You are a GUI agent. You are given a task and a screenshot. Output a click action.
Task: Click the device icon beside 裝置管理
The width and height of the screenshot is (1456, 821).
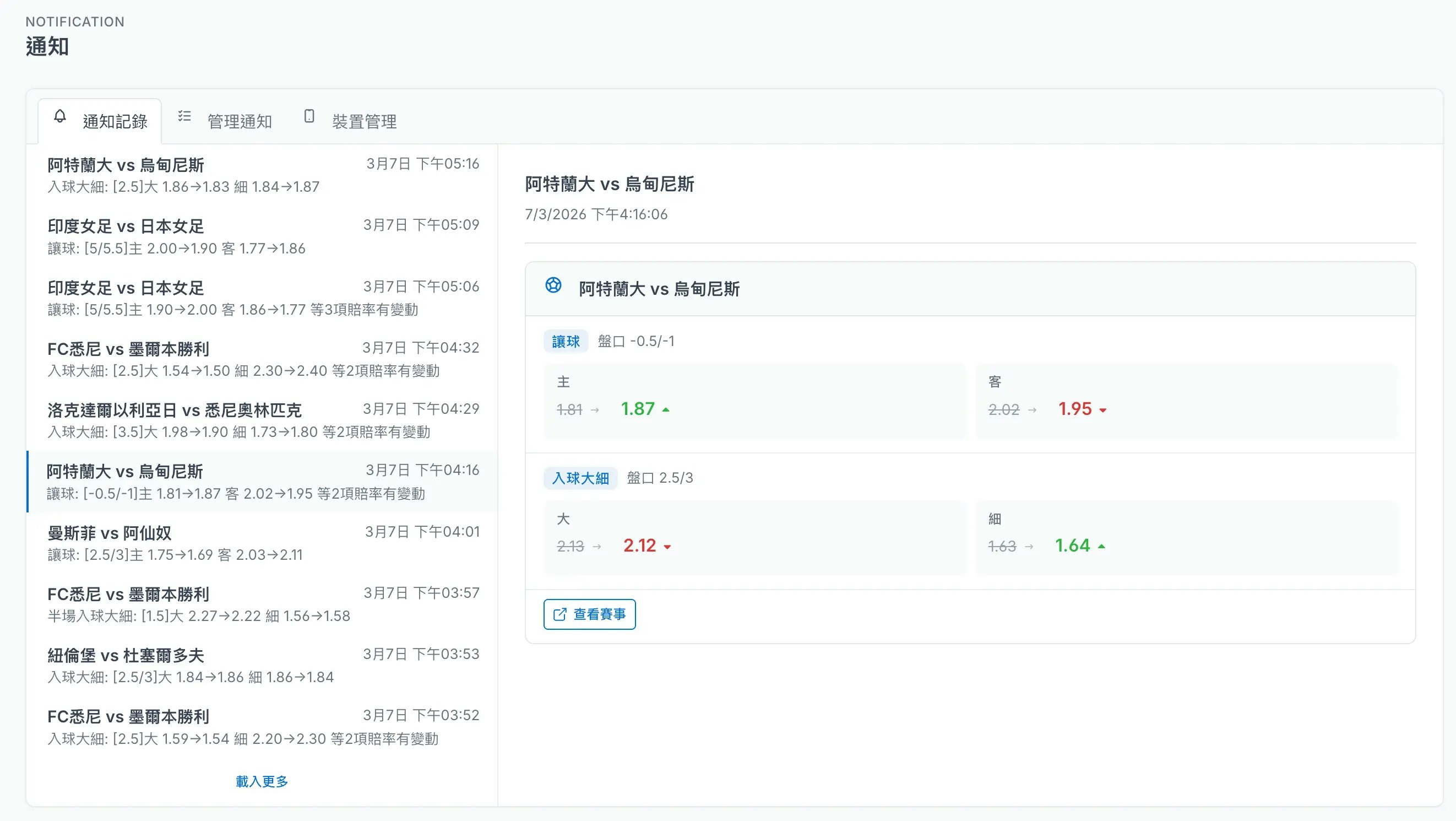309,116
